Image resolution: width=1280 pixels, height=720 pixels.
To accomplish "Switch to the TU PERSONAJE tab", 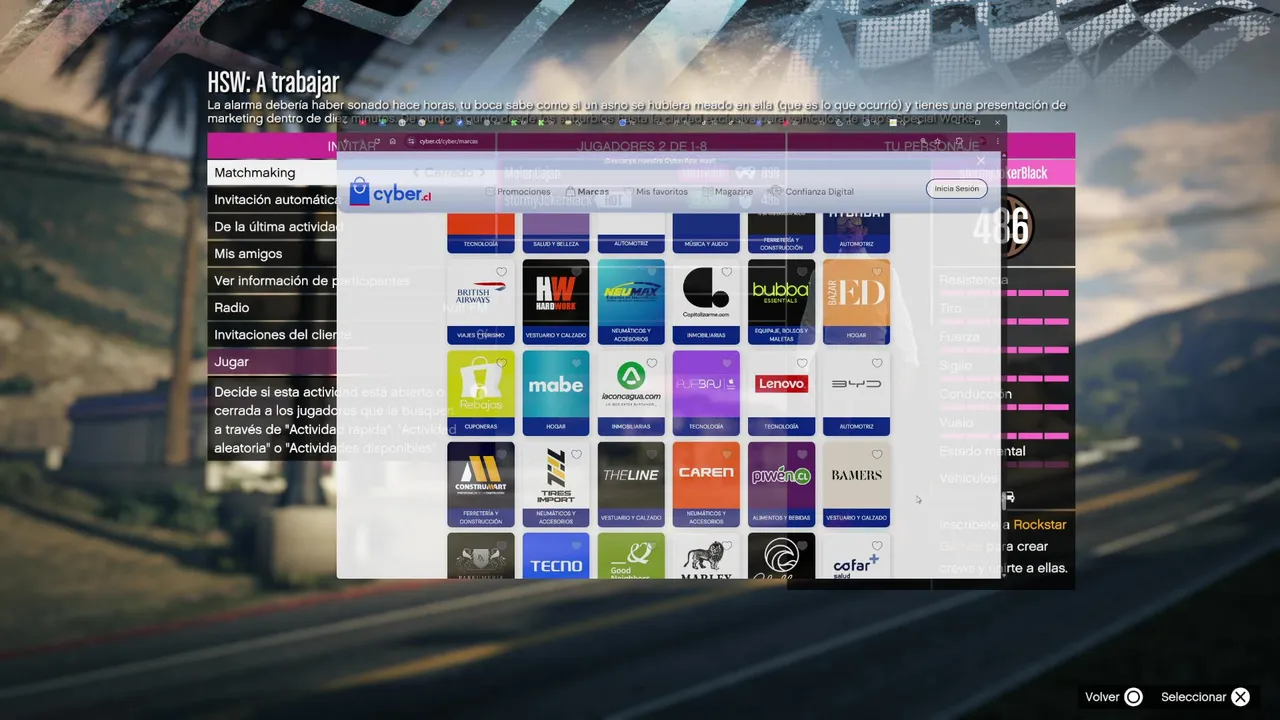I will tap(931, 146).
